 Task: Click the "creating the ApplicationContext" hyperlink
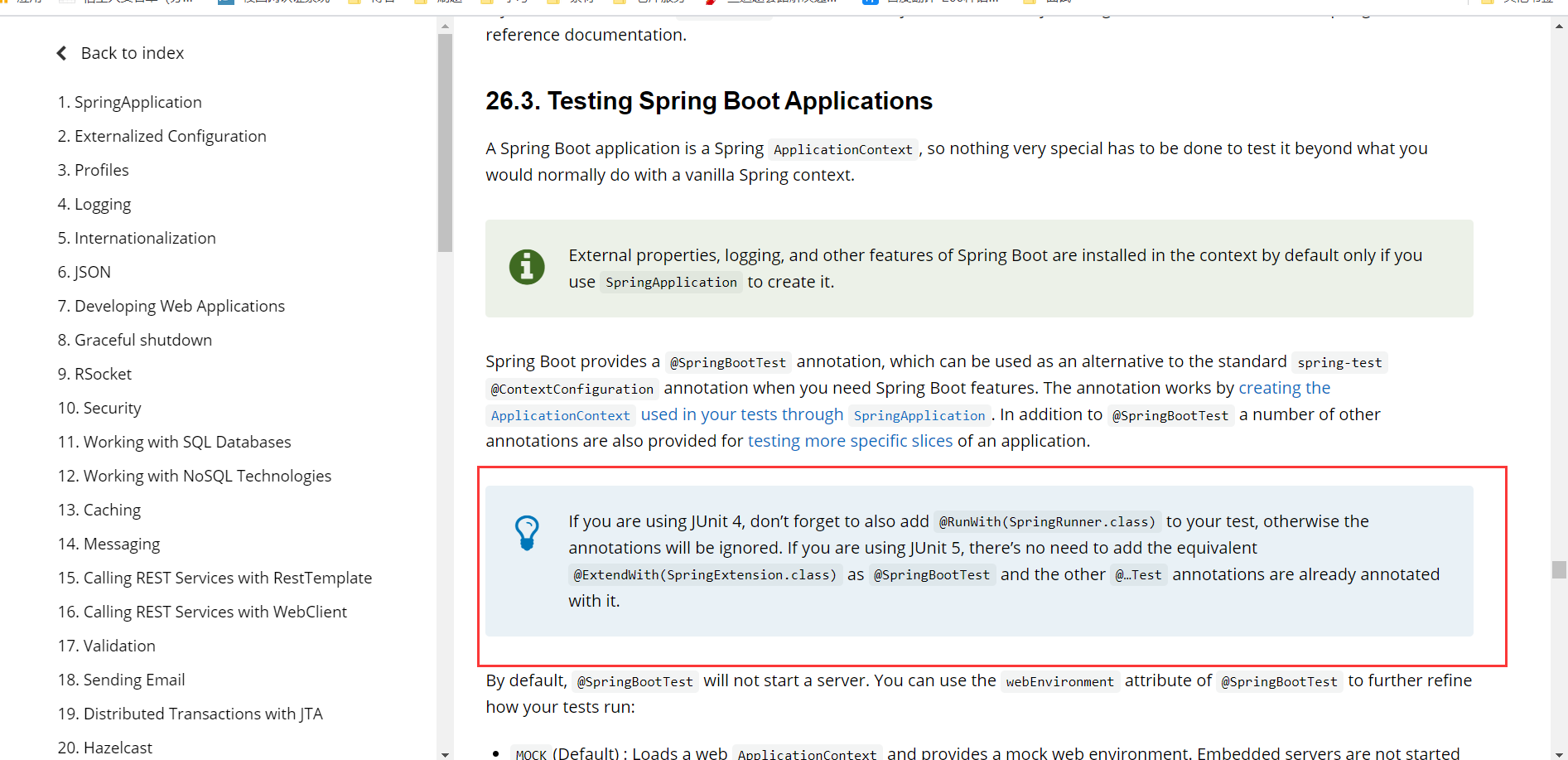(1284, 387)
